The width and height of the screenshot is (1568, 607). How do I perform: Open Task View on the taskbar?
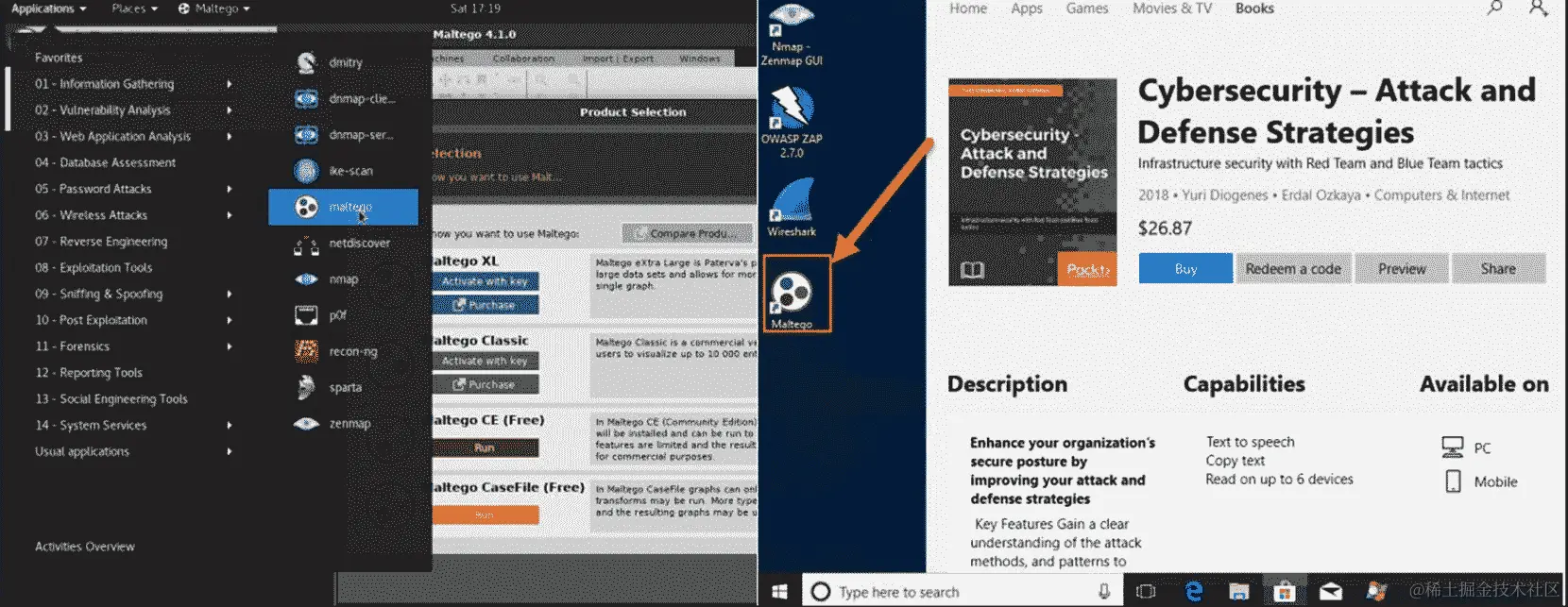click(1146, 591)
